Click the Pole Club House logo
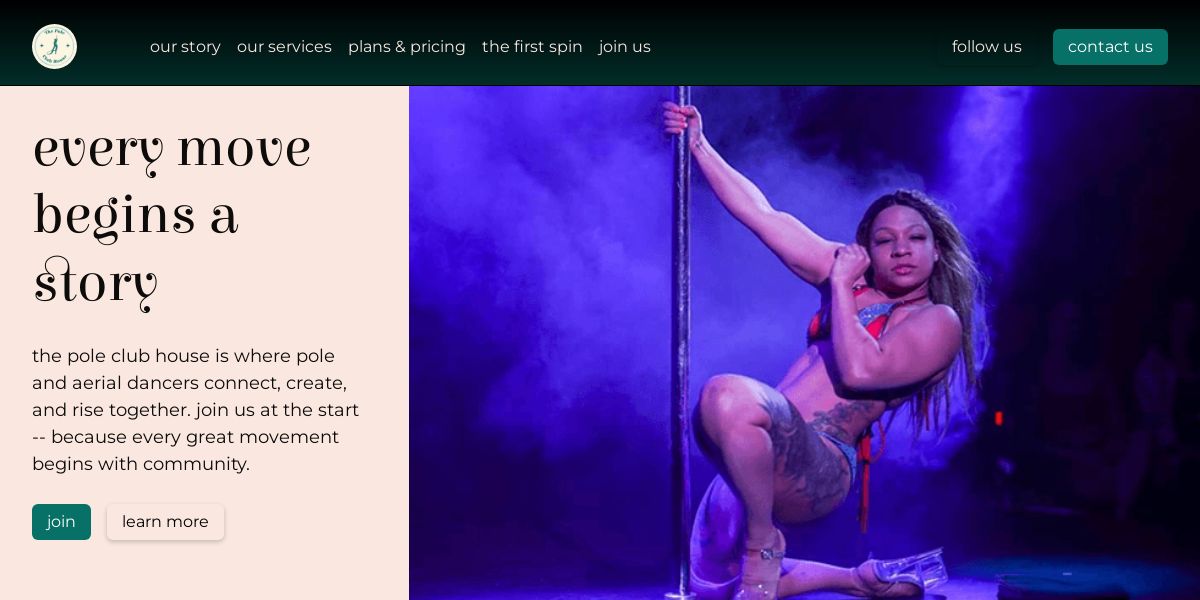The image size is (1200, 600). tap(54, 47)
